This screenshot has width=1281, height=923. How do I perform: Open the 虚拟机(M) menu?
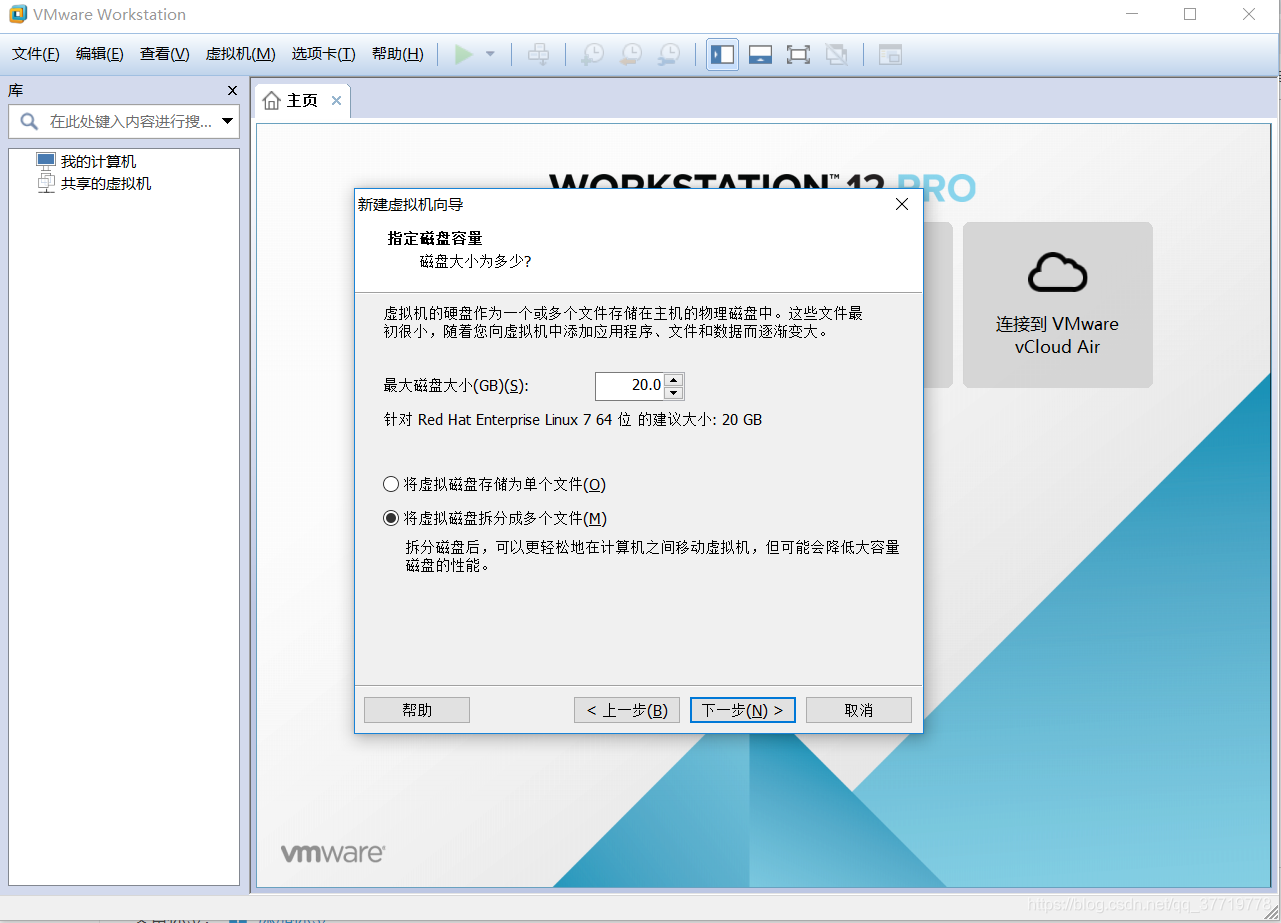(x=240, y=54)
